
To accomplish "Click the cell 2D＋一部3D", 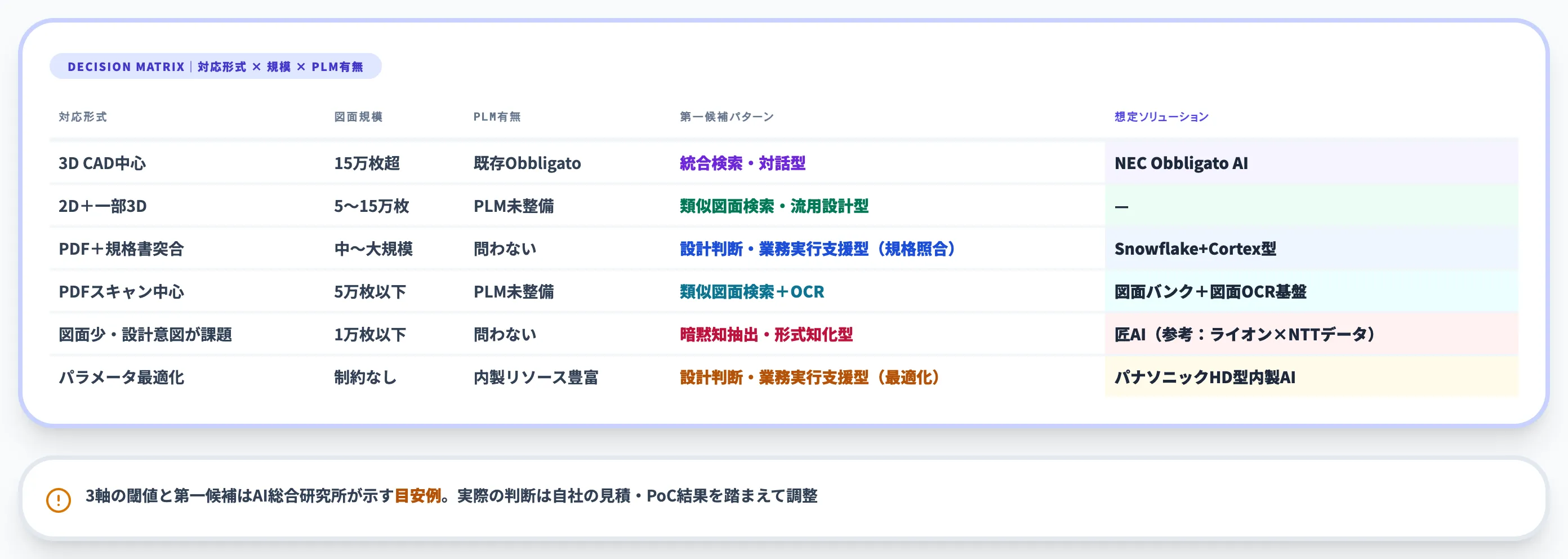I will click(103, 206).
